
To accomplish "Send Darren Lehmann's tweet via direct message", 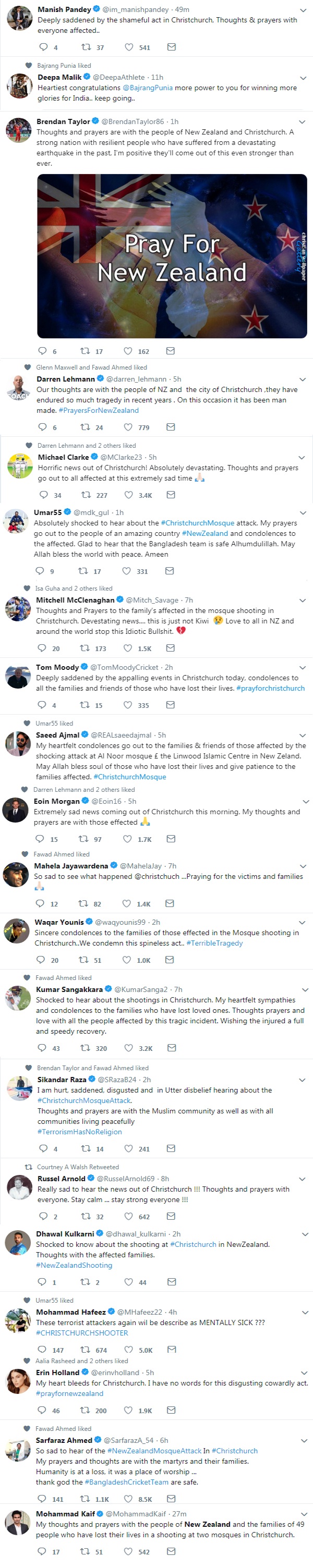I will point(171,427).
